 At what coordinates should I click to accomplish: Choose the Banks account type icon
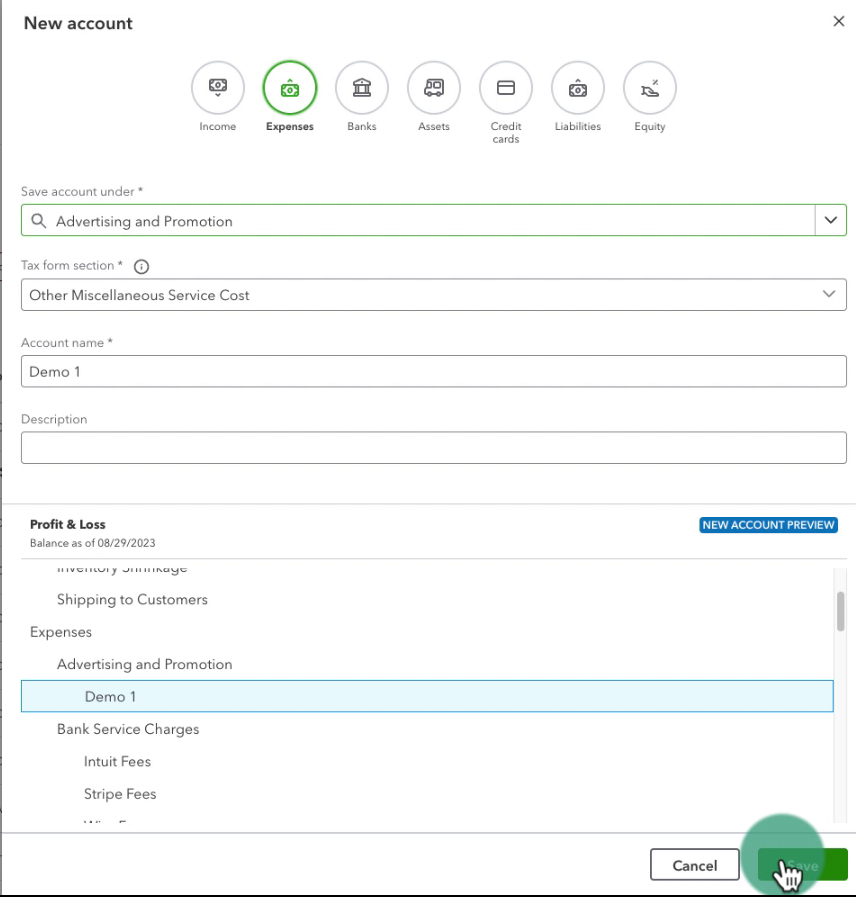click(x=362, y=88)
